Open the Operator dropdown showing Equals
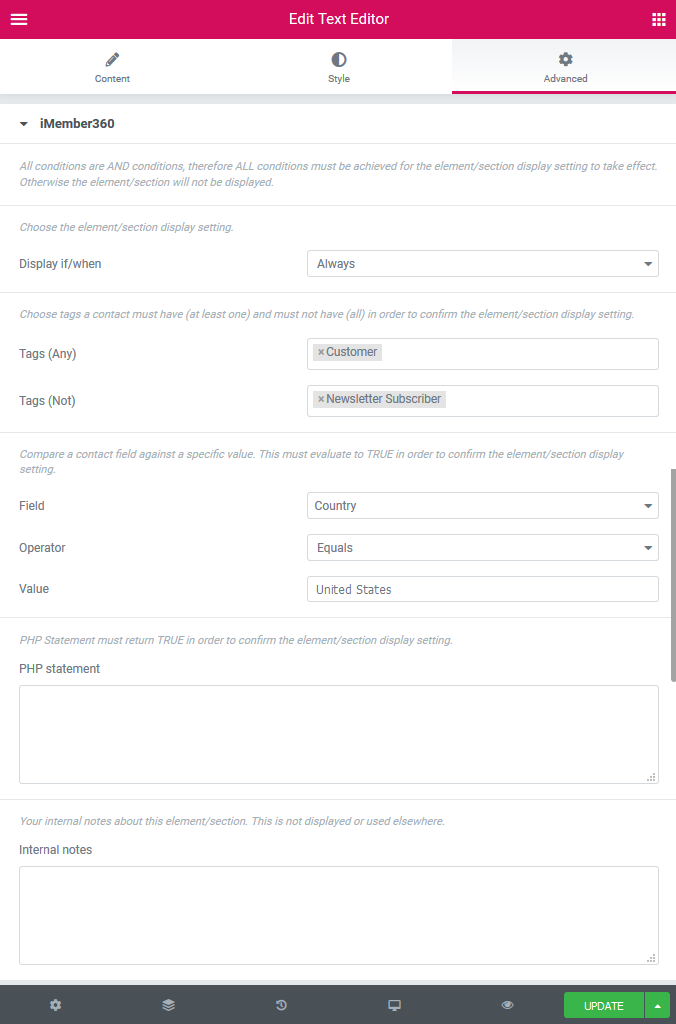676x1024 pixels. 482,547
